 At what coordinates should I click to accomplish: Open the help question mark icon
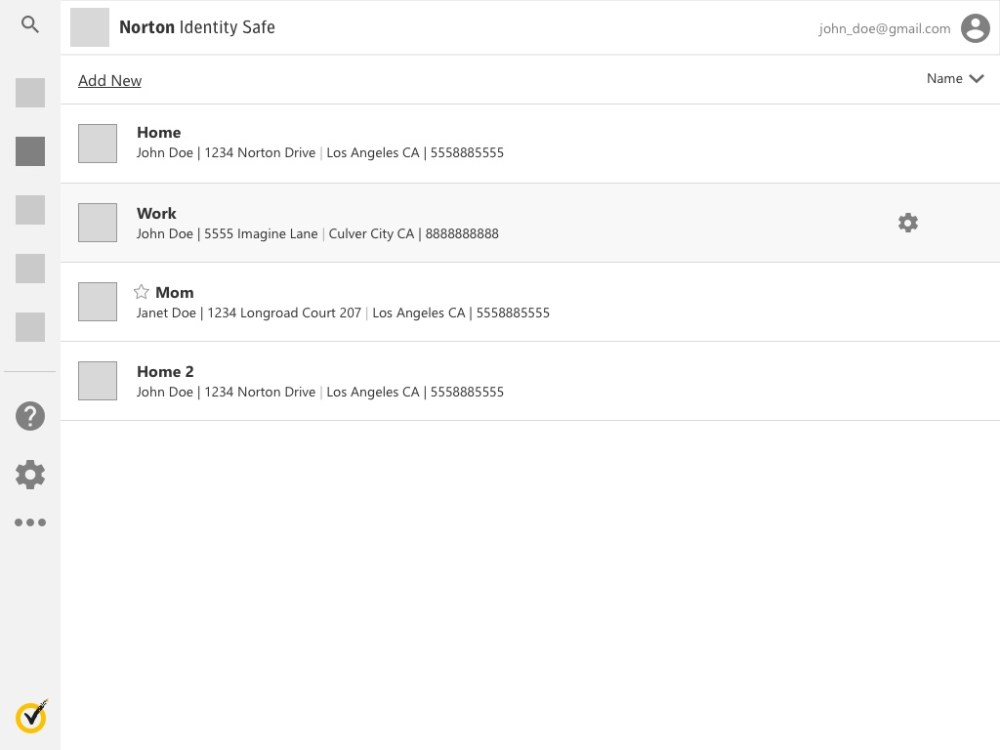pos(30,416)
